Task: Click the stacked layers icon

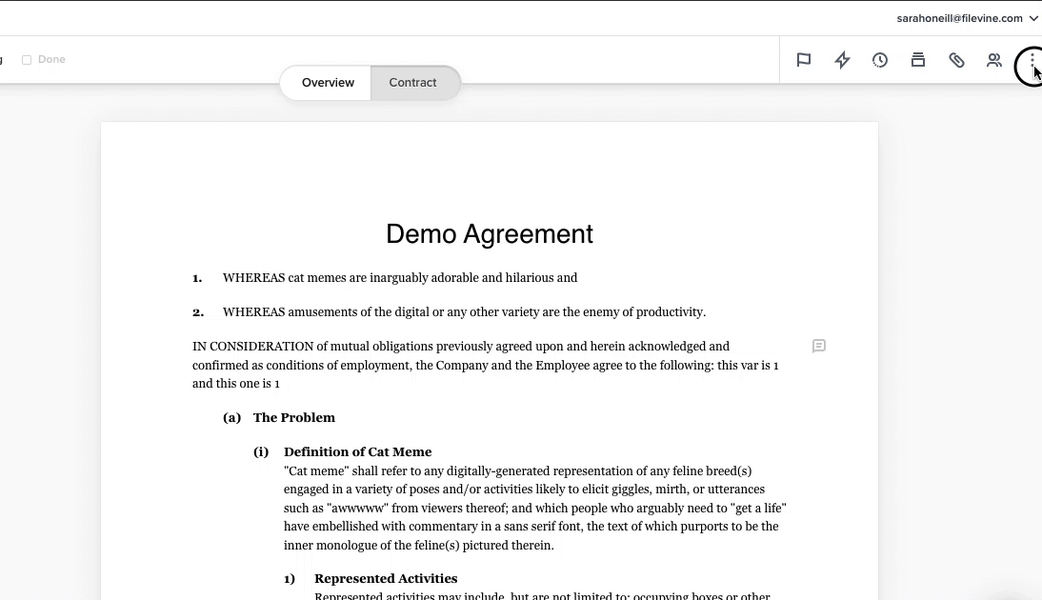Action: (x=918, y=60)
